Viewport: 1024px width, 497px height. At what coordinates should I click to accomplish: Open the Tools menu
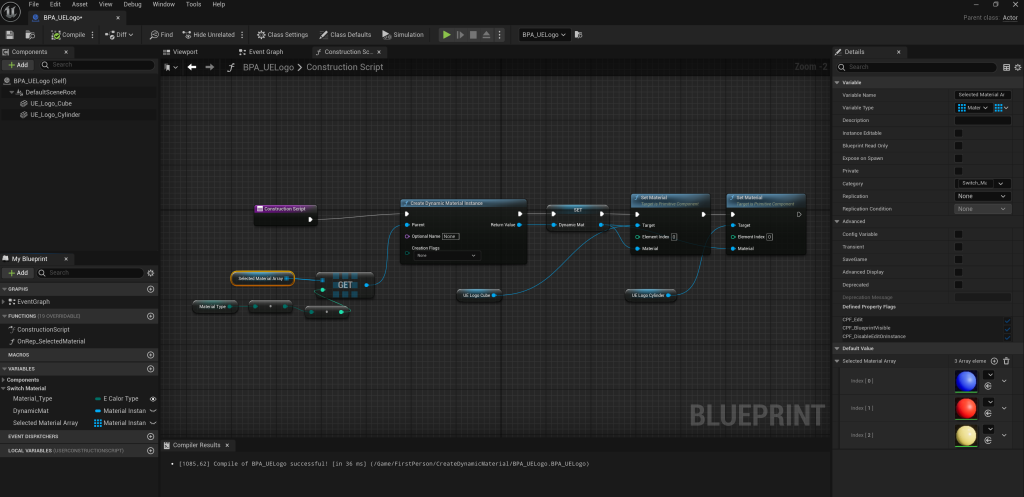coord(193,4)
